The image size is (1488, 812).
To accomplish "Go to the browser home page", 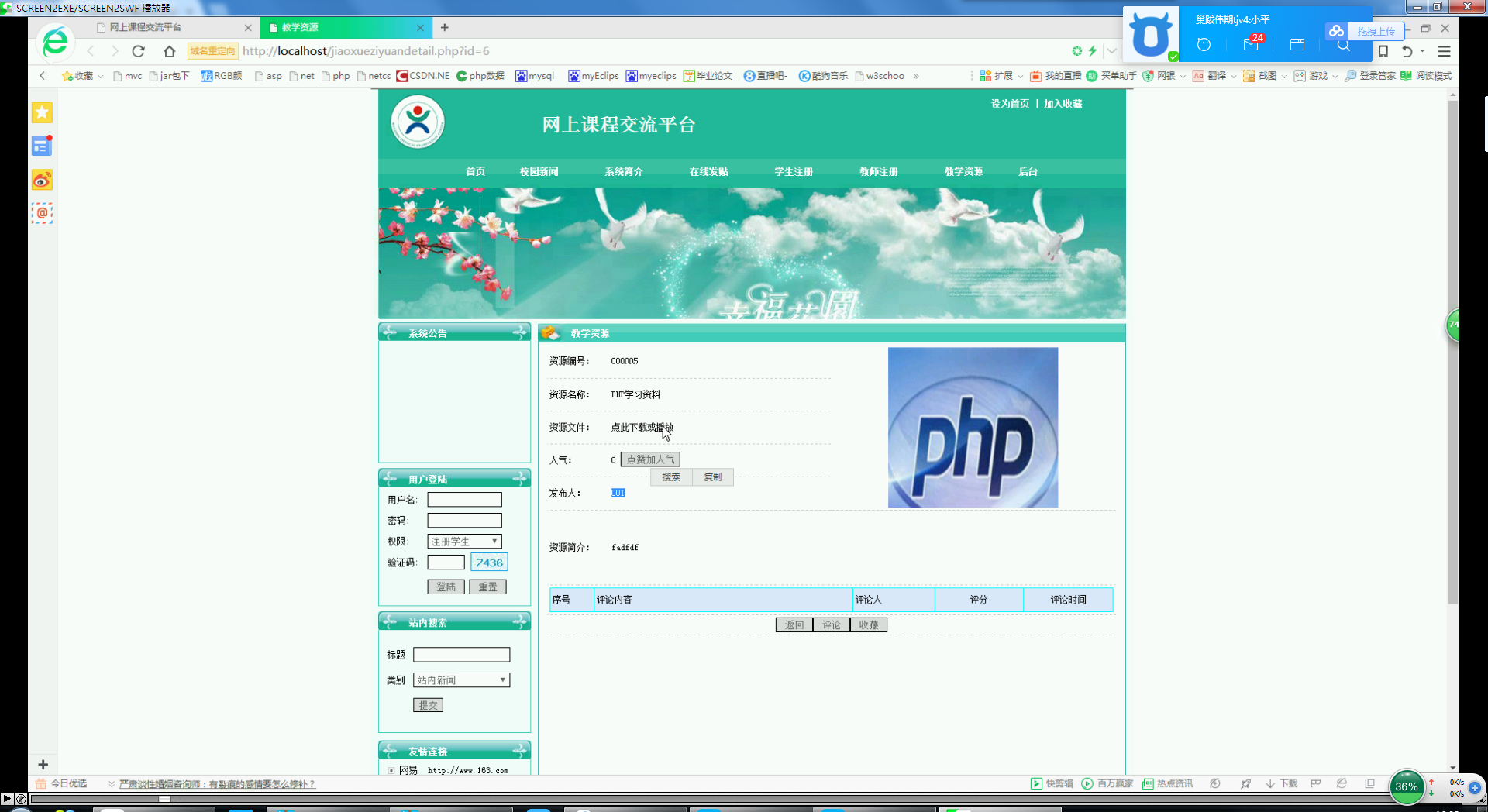I will pos(169,51).
